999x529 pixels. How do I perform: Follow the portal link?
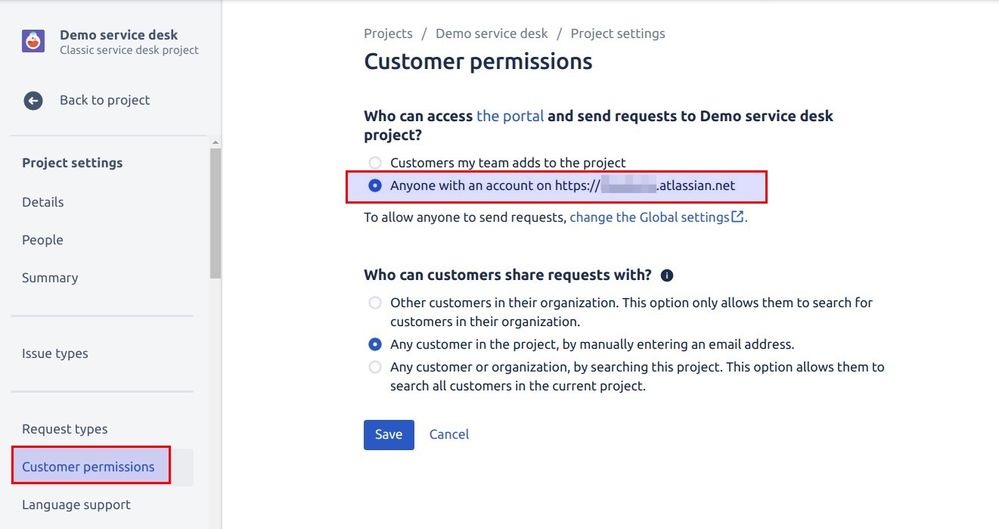click(510, 116)
